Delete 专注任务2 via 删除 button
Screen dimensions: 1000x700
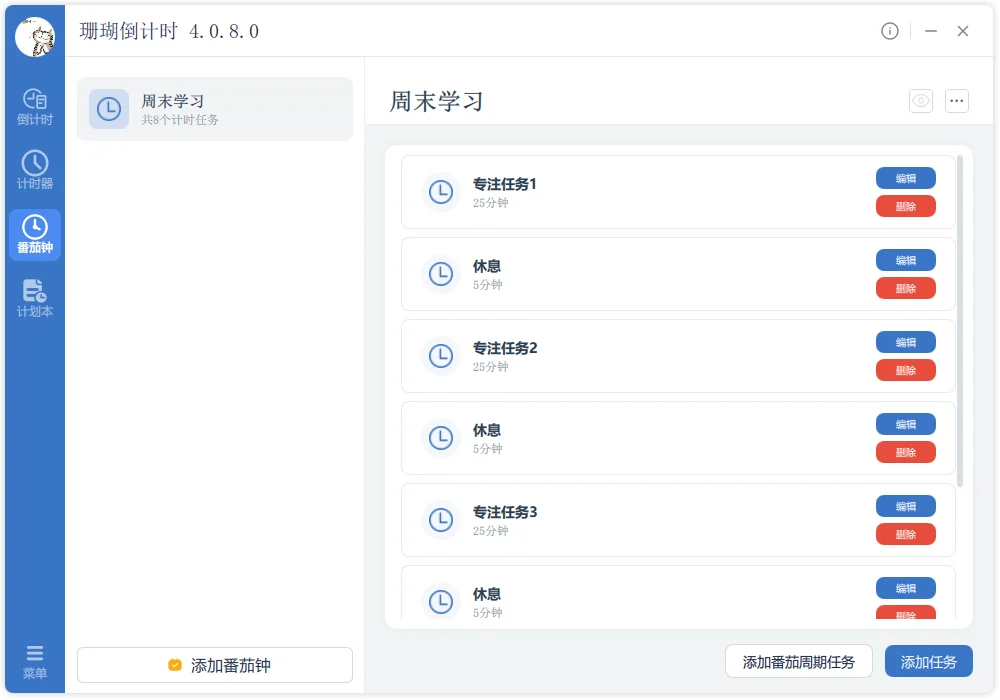click(x=906, y=370)
